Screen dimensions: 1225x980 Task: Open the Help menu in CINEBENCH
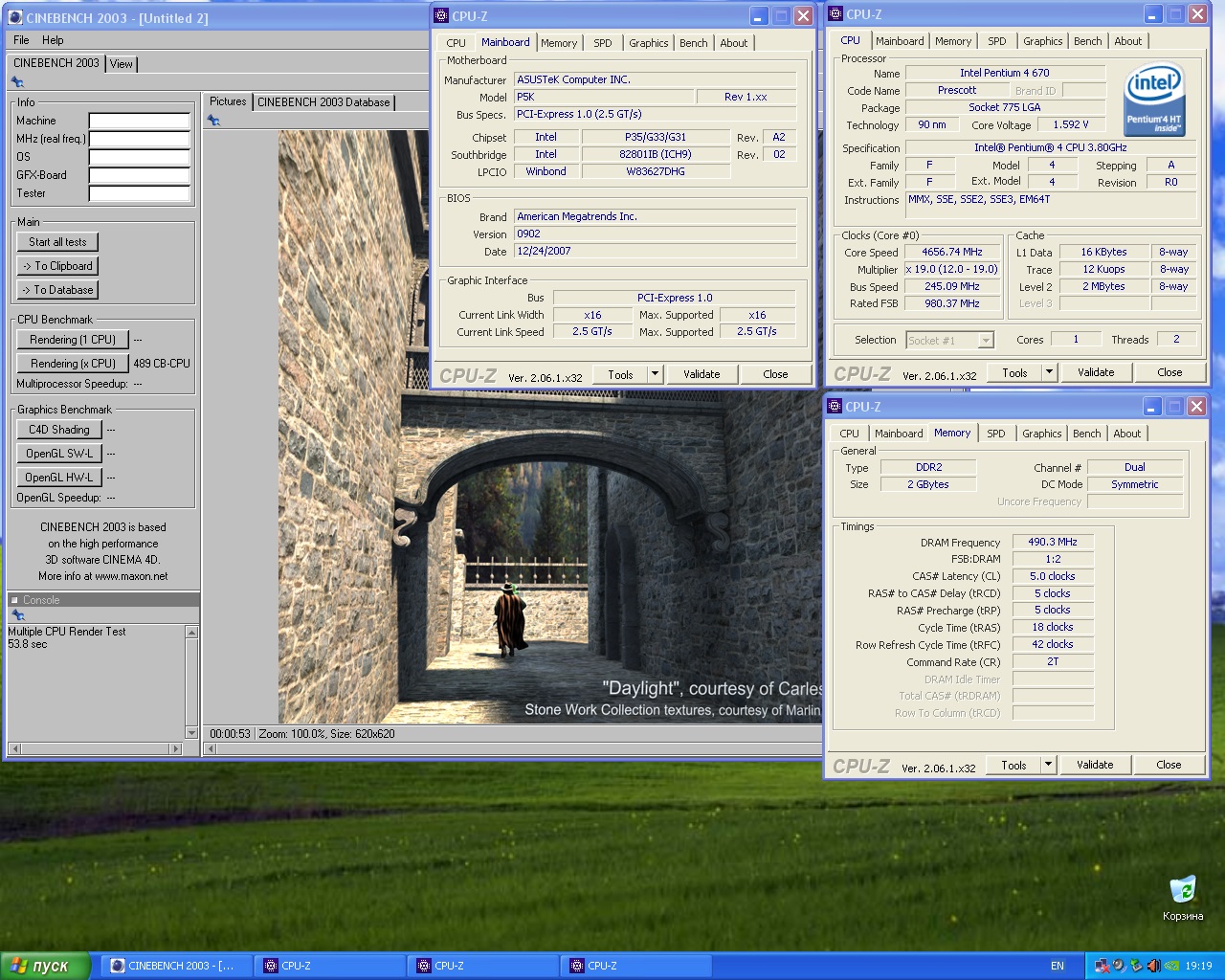click(53, 40)
